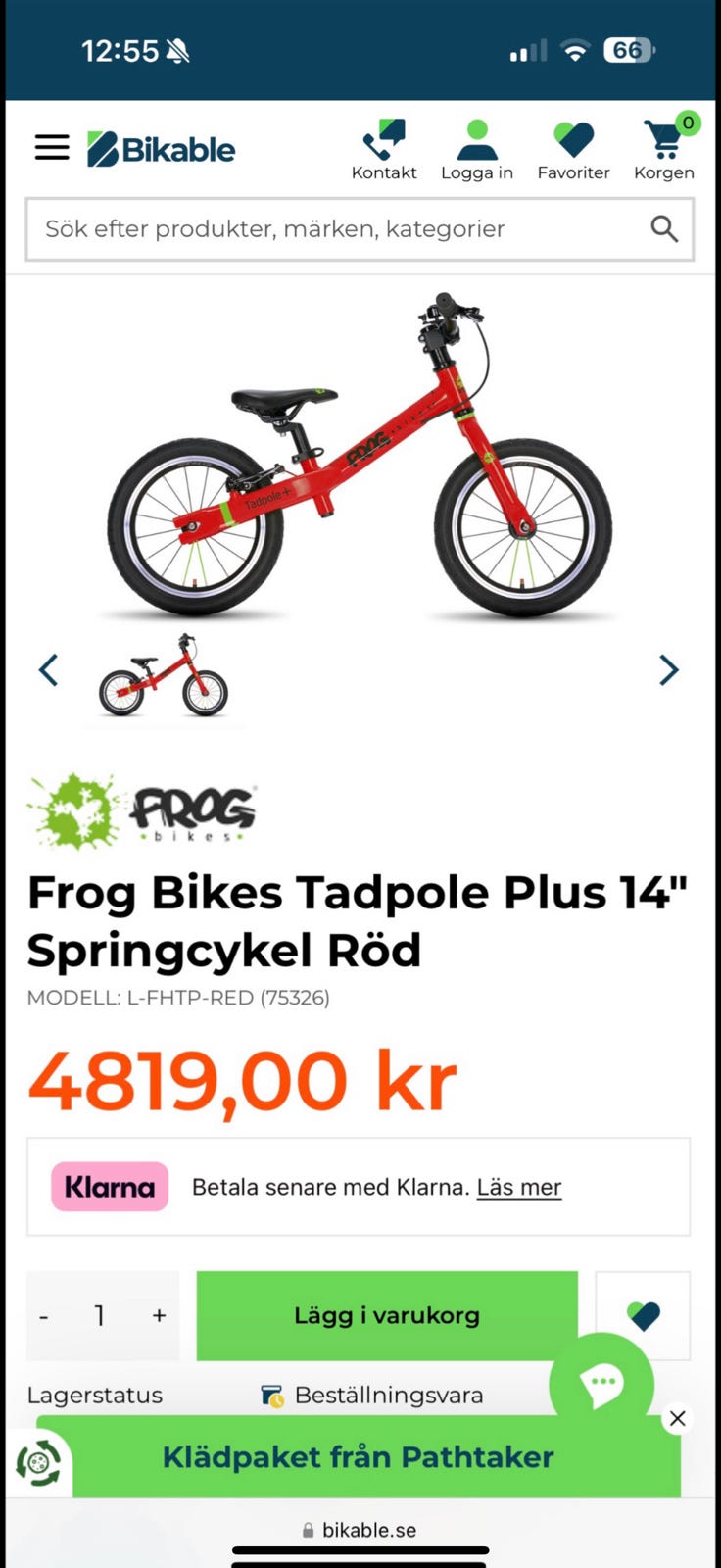Focus the product search field

click(360, 229)
